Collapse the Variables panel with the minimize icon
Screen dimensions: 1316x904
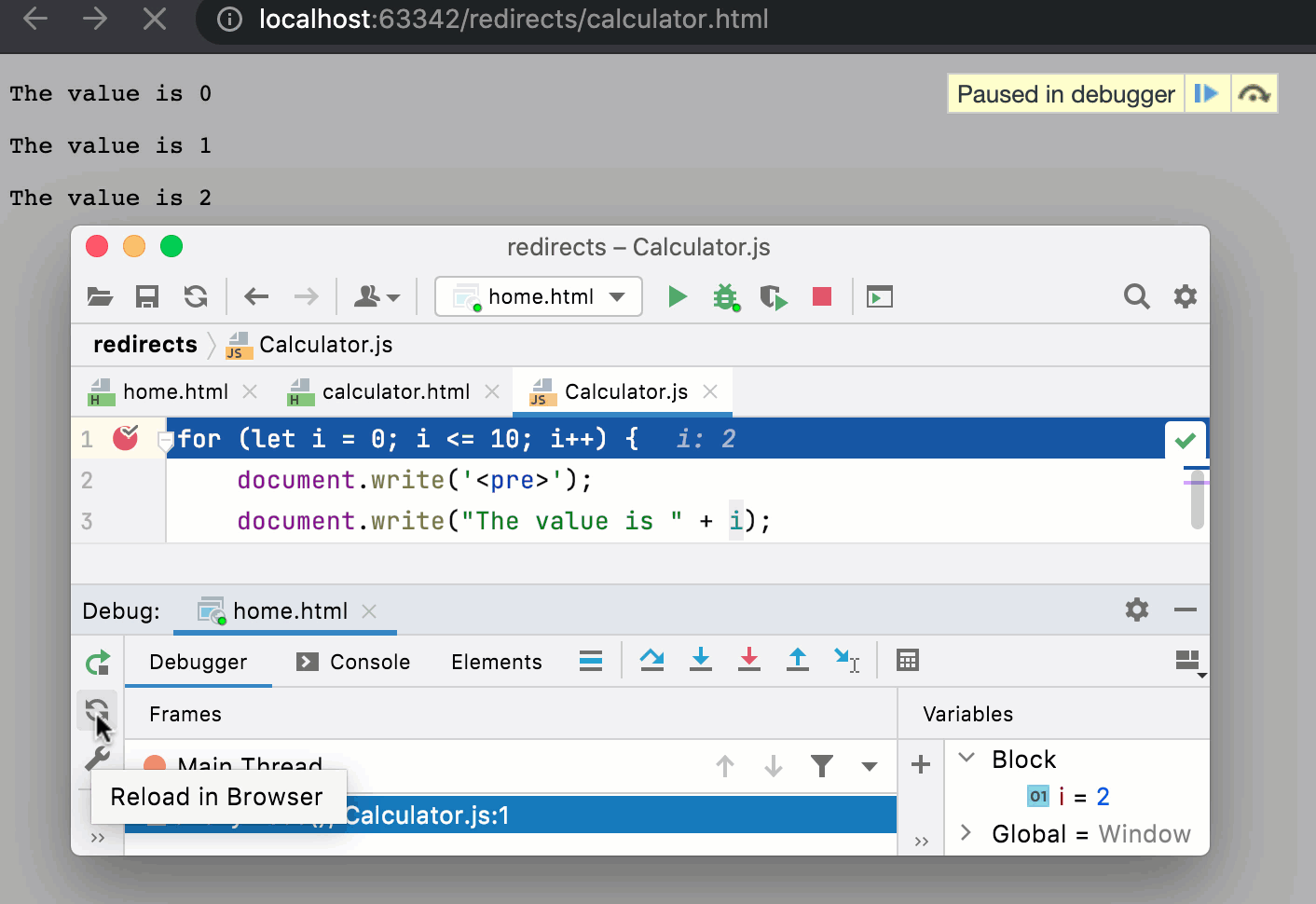click(1185, 610)
